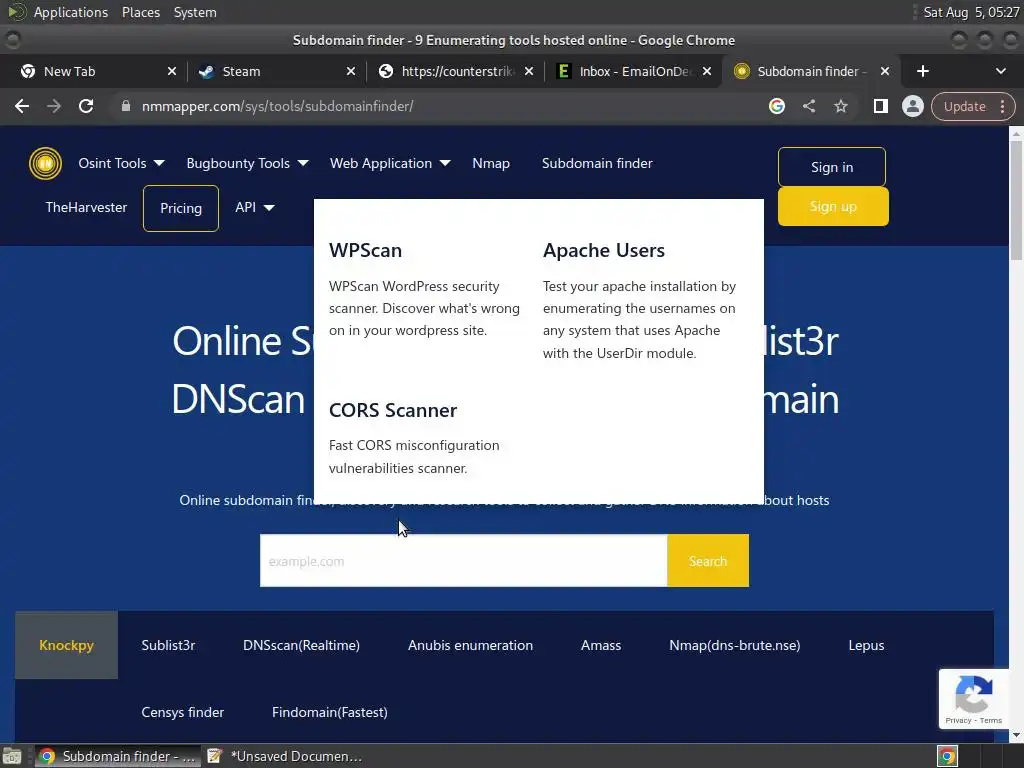Select the Censys finder tab
Viewport: 1024px width, 768px height.
point(183,712)
